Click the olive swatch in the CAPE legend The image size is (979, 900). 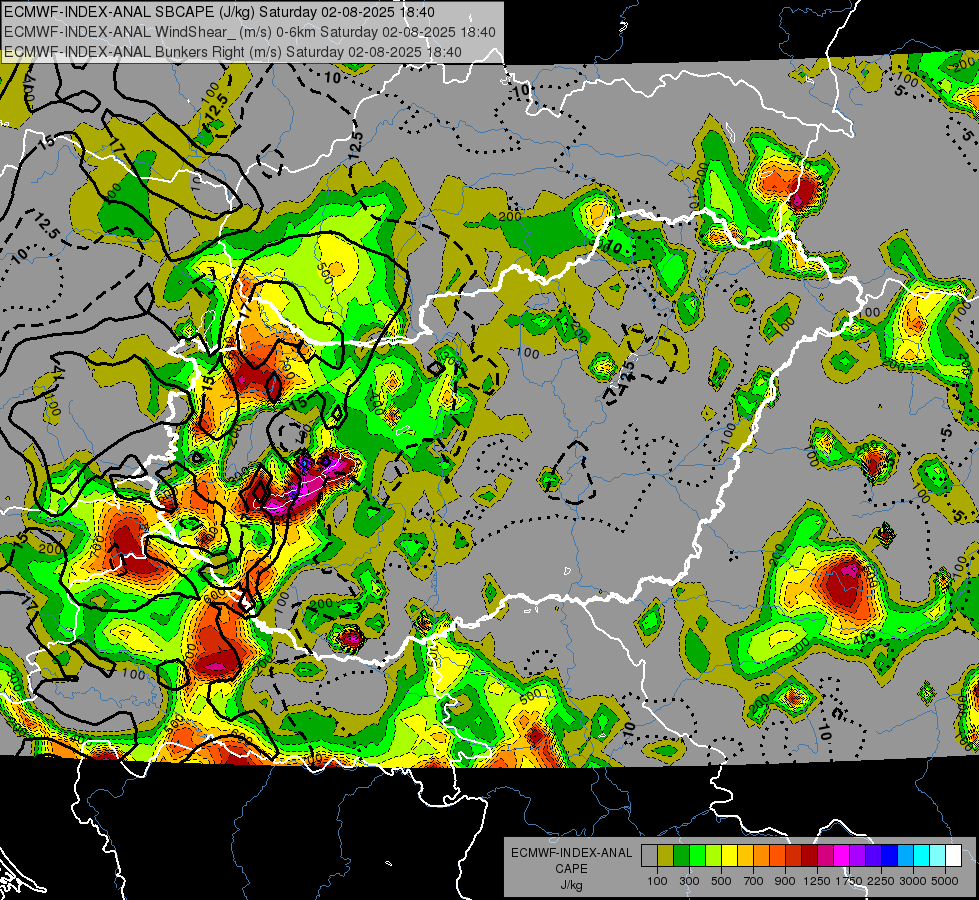tap(666, 855)
